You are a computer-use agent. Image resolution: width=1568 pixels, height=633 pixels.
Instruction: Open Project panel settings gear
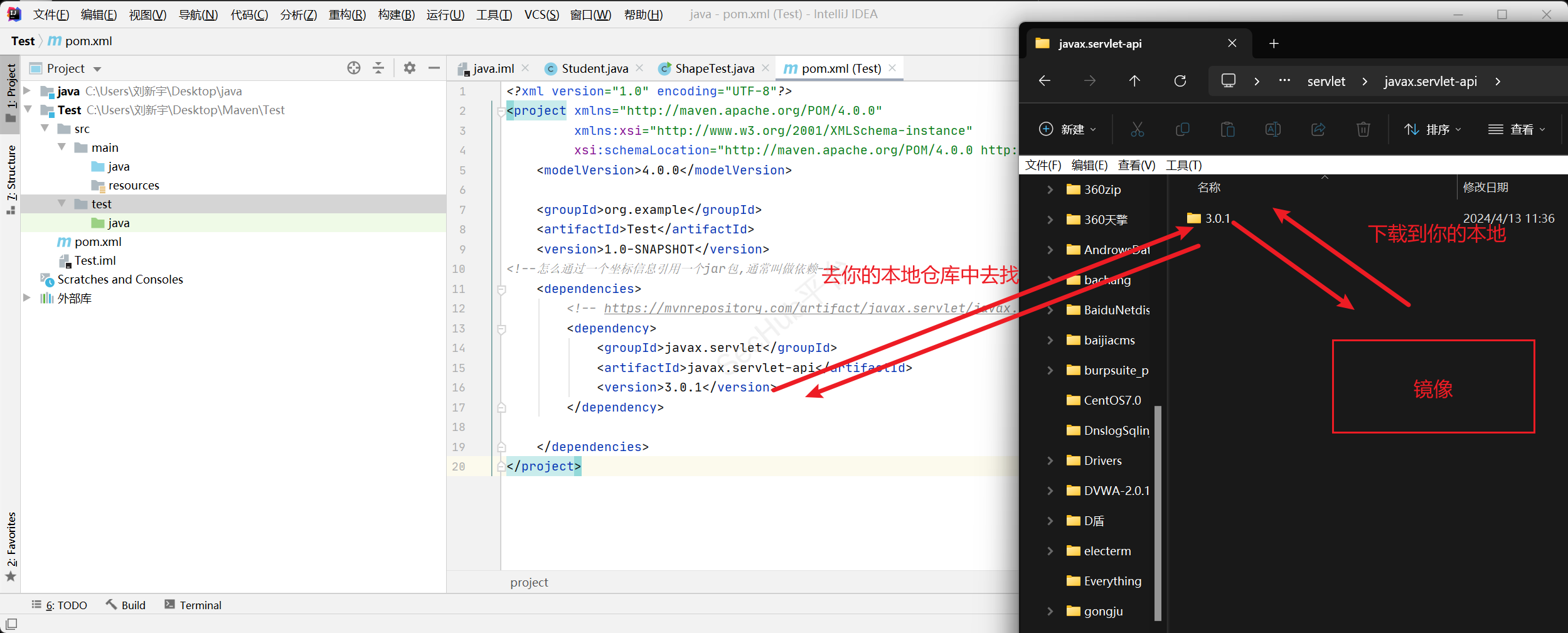pyautogui.click(x=410, y=68)
